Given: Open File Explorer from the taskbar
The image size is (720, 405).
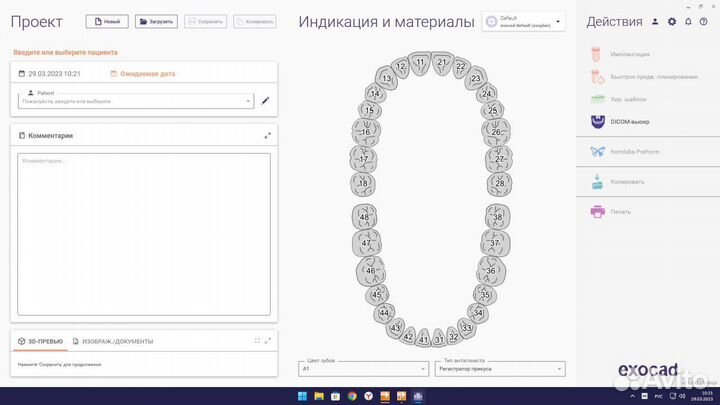Looking at the screenshot, I should (x=319, y=396).
